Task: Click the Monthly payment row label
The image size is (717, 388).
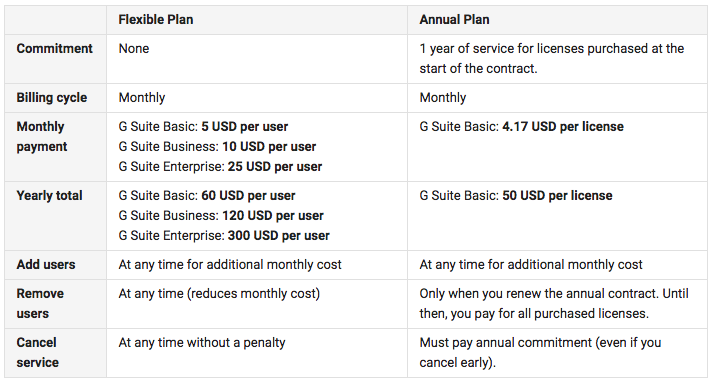Action: [42, 137]
